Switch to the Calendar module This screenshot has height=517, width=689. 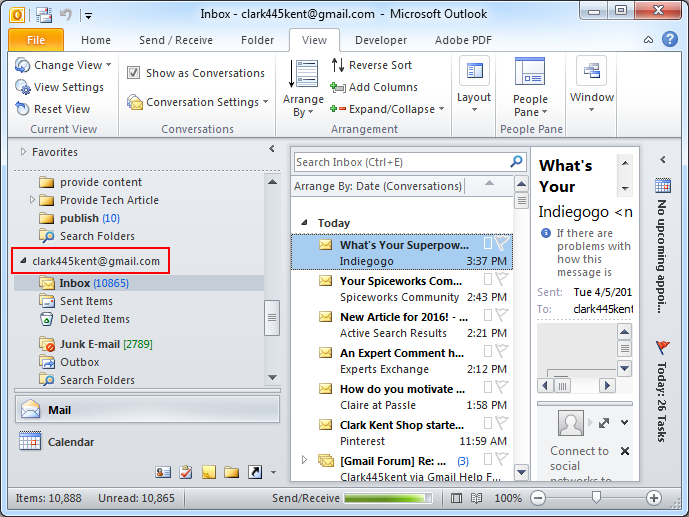(x=71, y=441)
